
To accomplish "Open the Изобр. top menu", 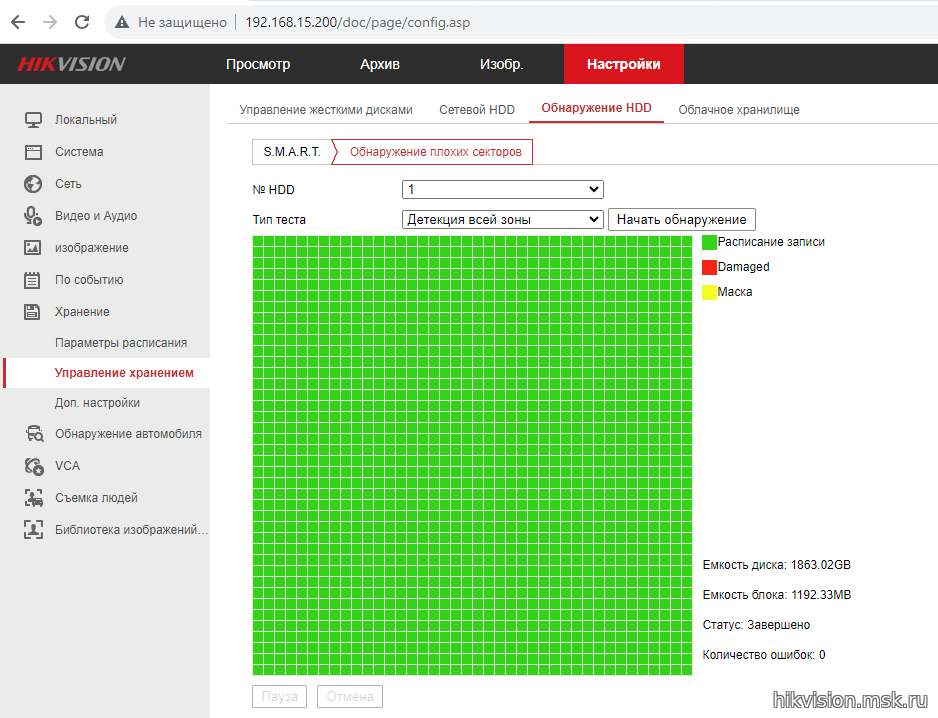I will click(501, 64).
